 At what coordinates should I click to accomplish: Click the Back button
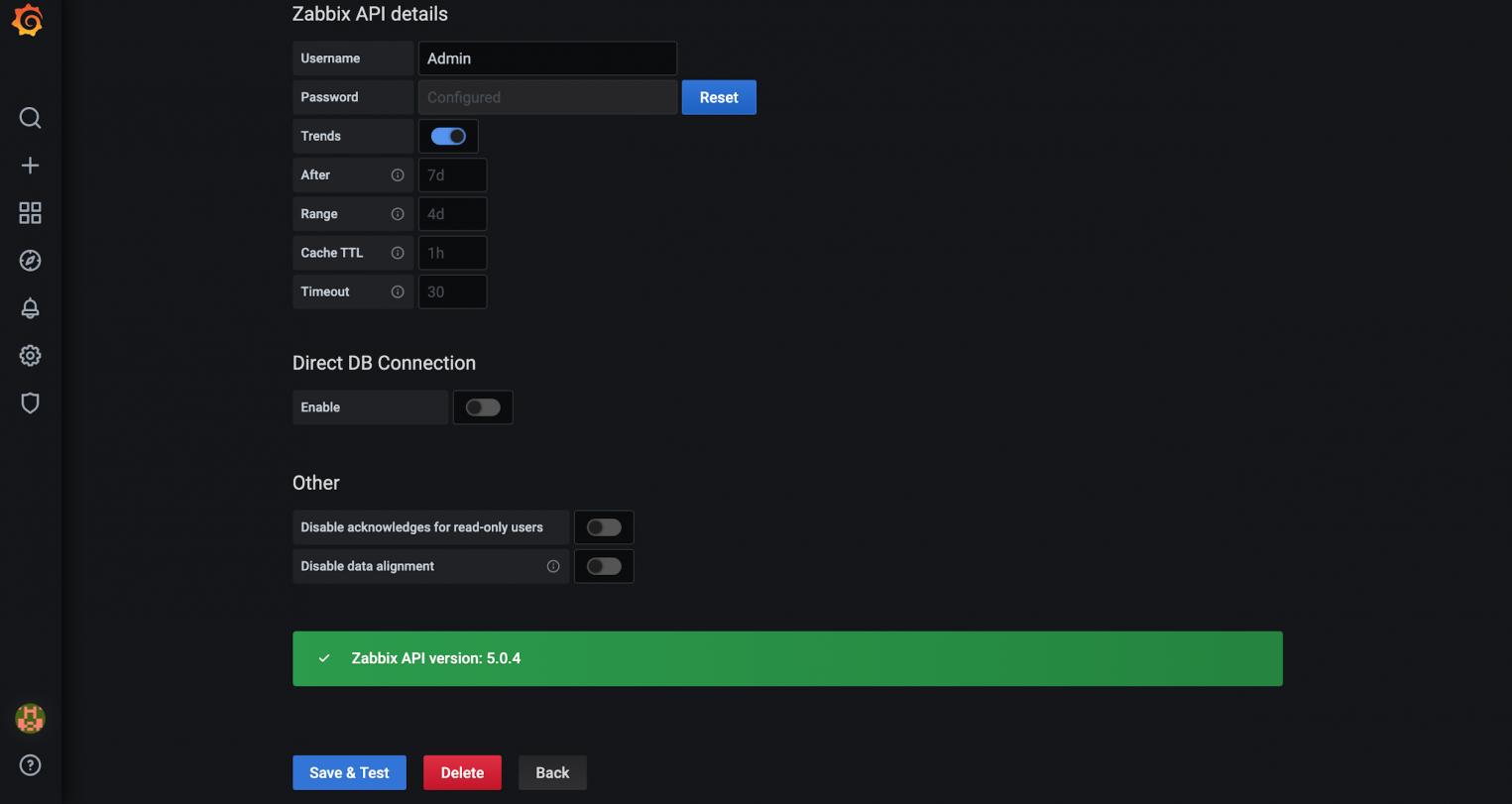pyautogui.click(x=552, y=773)
